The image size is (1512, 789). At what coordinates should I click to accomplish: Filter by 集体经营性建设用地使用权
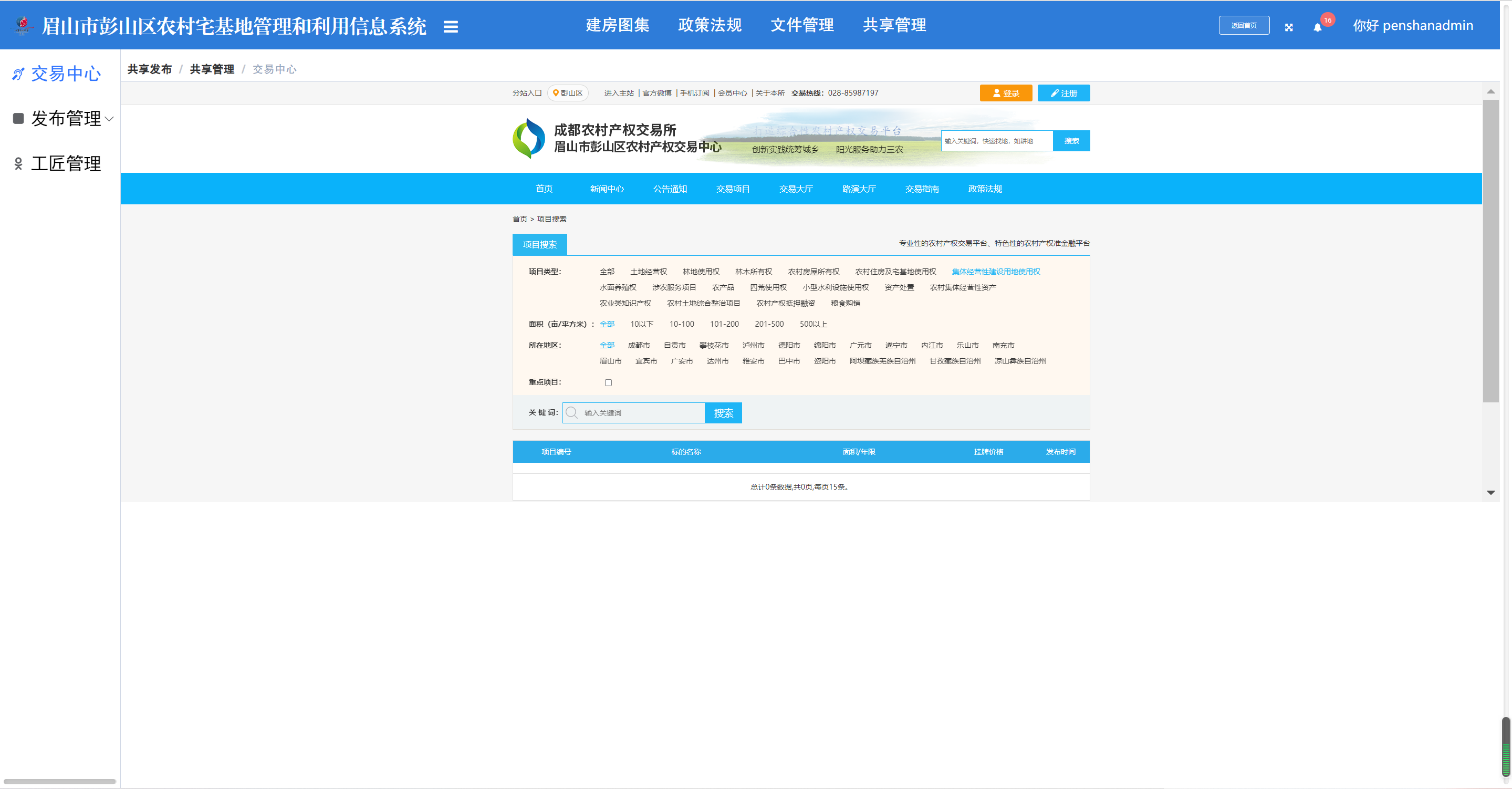click(995, 272)
